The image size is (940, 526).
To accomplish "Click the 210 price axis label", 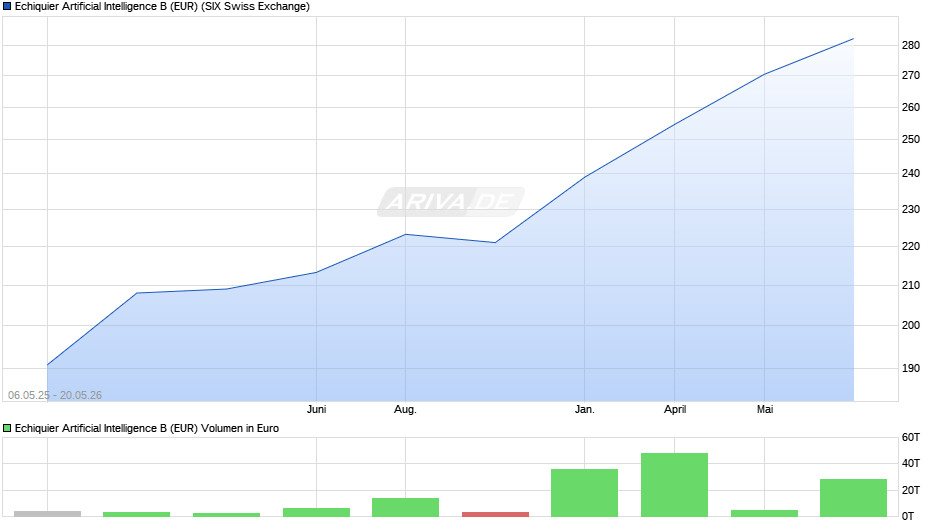I will click(911, 285).
